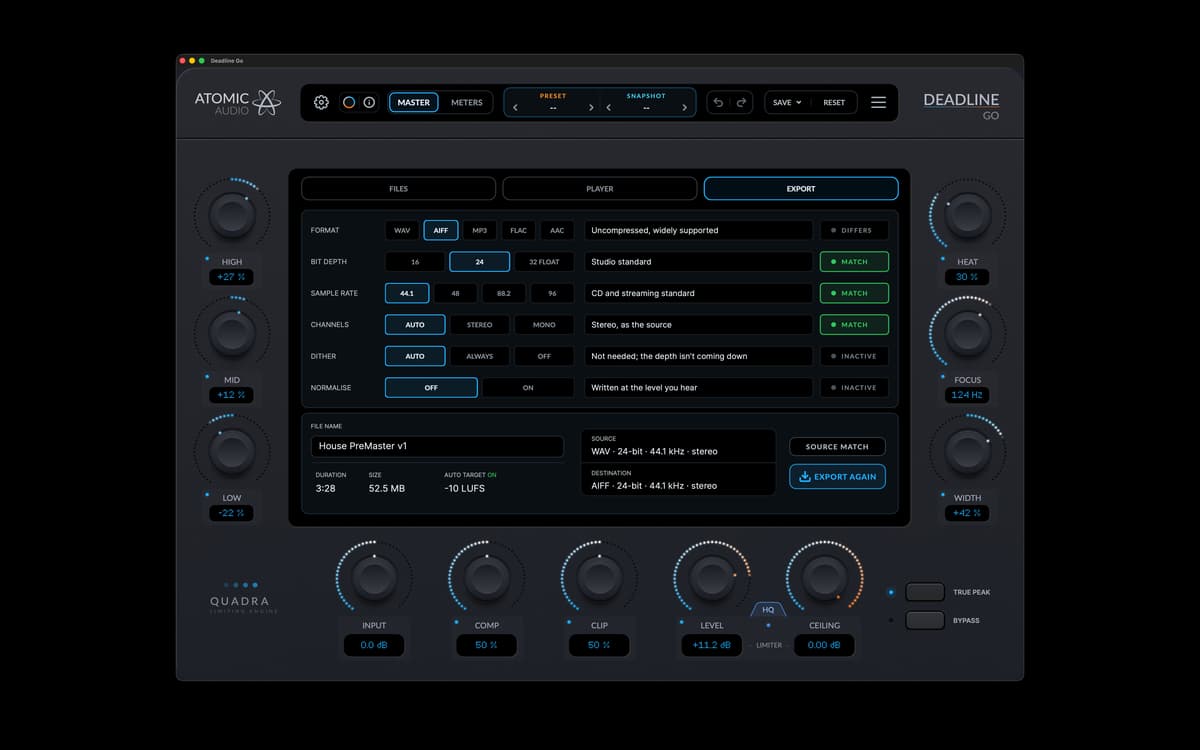Click the undo arrow icon

click(718, 102)
